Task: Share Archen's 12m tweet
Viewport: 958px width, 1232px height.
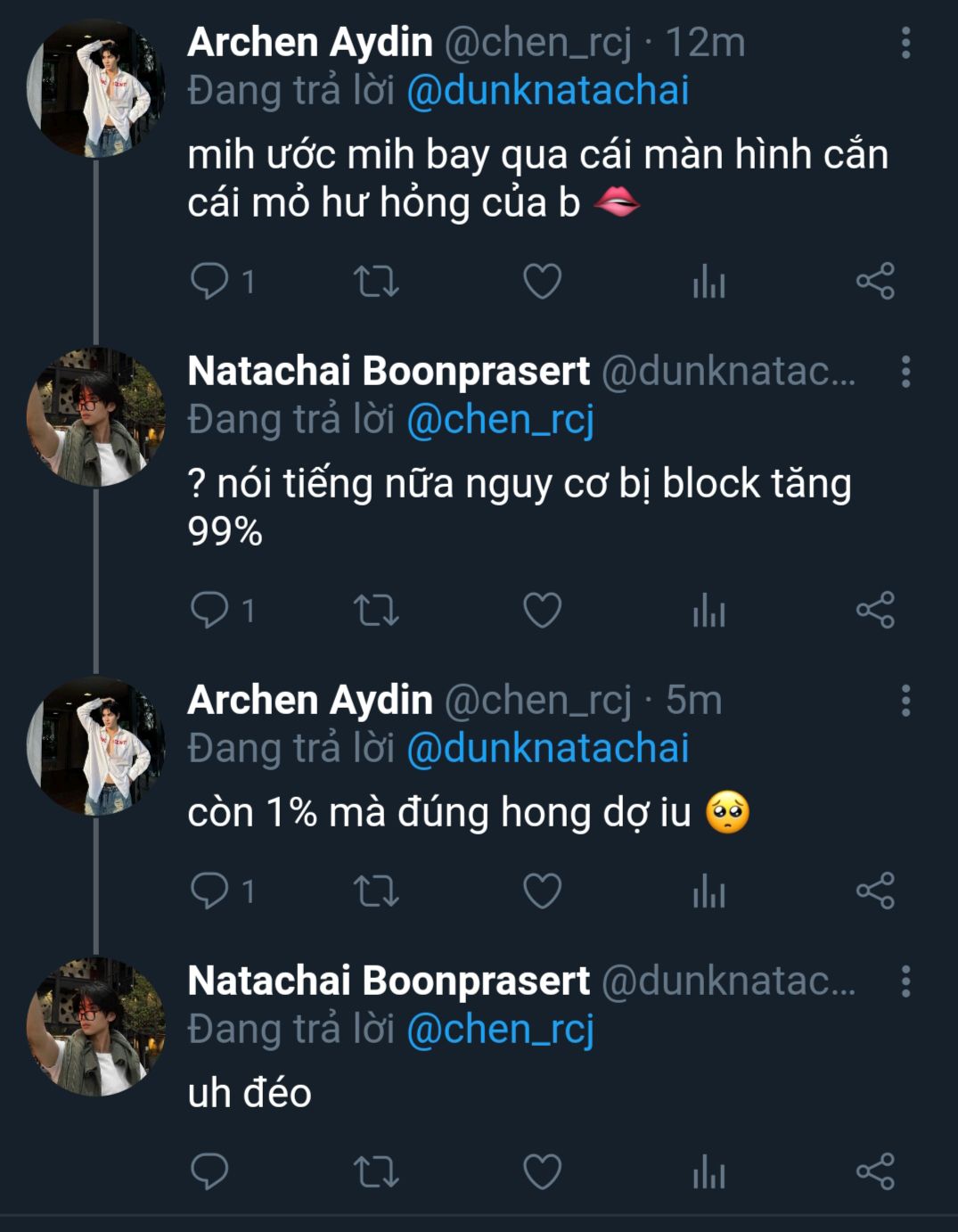Action: (x=874, y=282)
